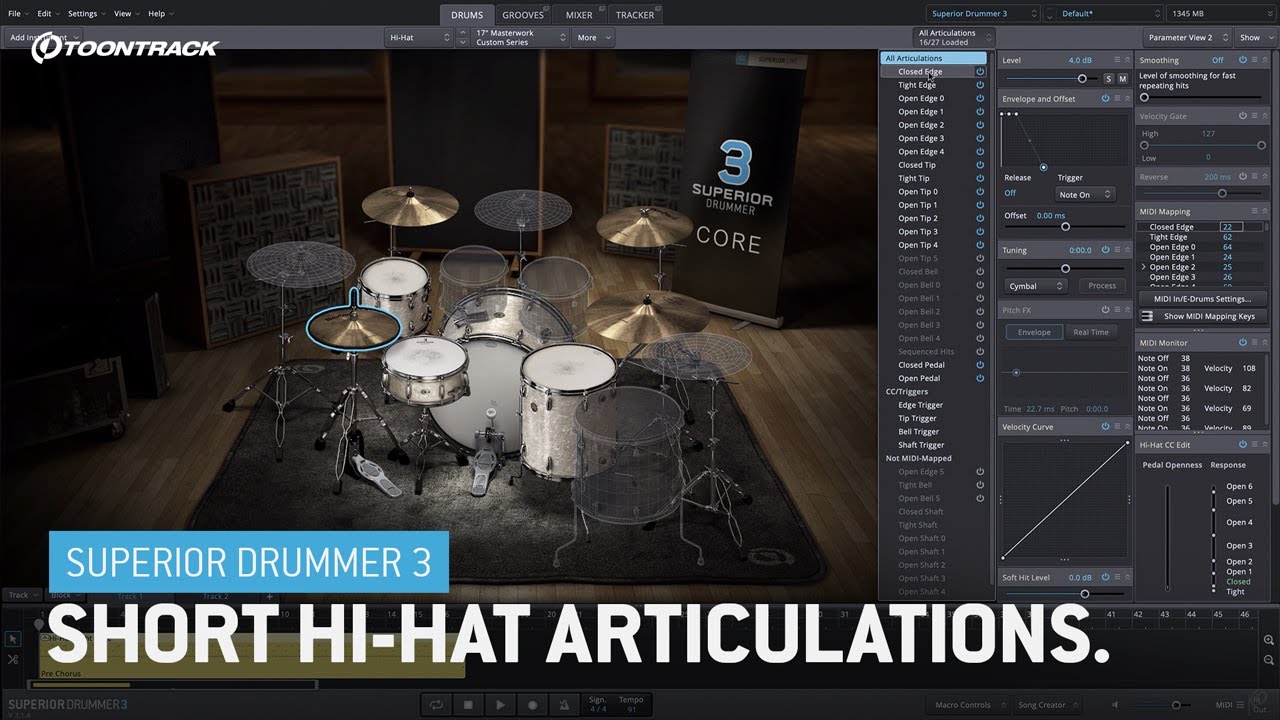
Task: Toggle Velocity Curve power switch
Action: point(1105,427)
